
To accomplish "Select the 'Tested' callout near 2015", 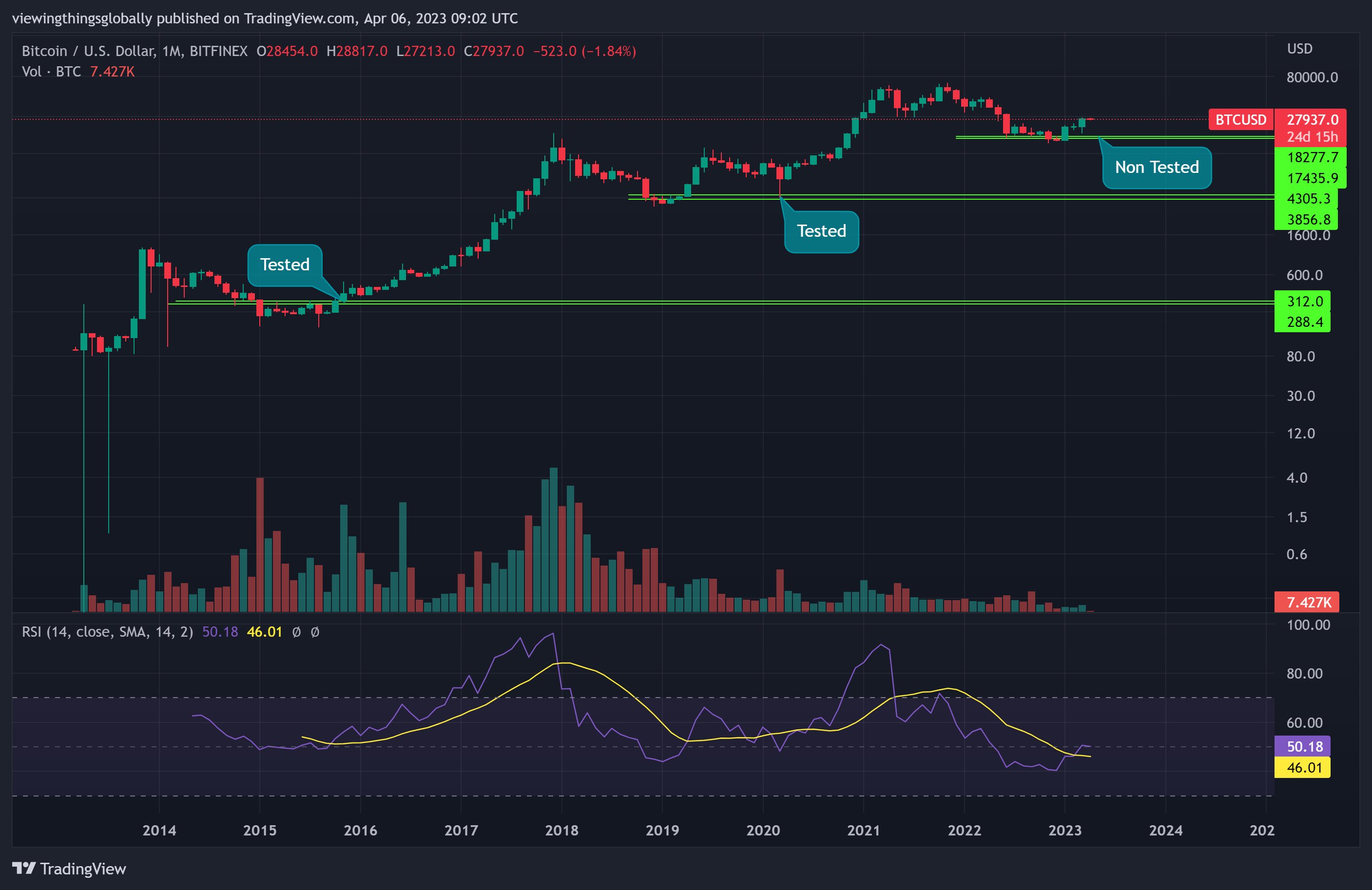I will click(285, 265).
